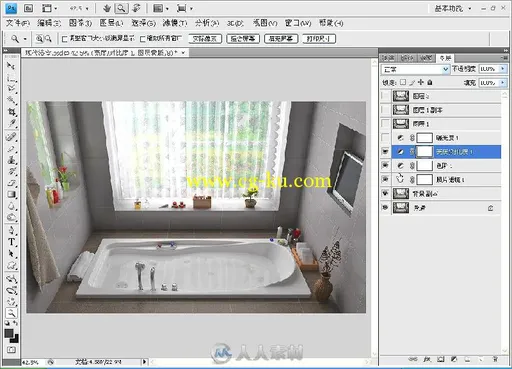Hide the 色阶 1 adjustment layer
Image resolution: width=512 pixels, height=369 pixels.
pos(385,165)
